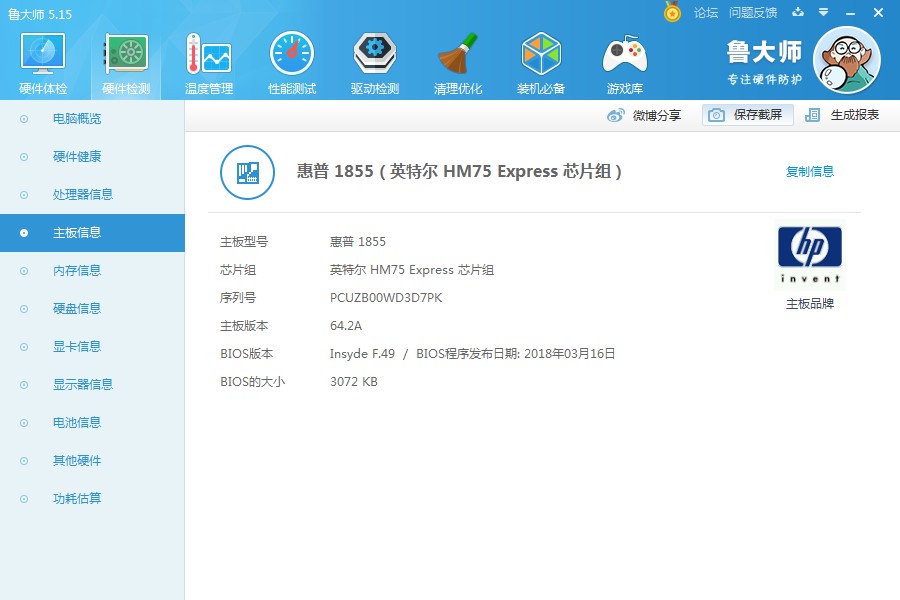Open 温度管理 temperature management
The image size is (900, 600).
(x=209, y=63)
